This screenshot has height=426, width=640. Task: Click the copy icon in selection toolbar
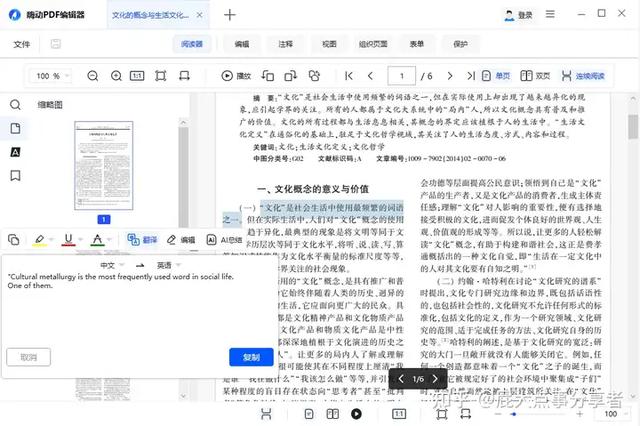click(x=13, y=240)
